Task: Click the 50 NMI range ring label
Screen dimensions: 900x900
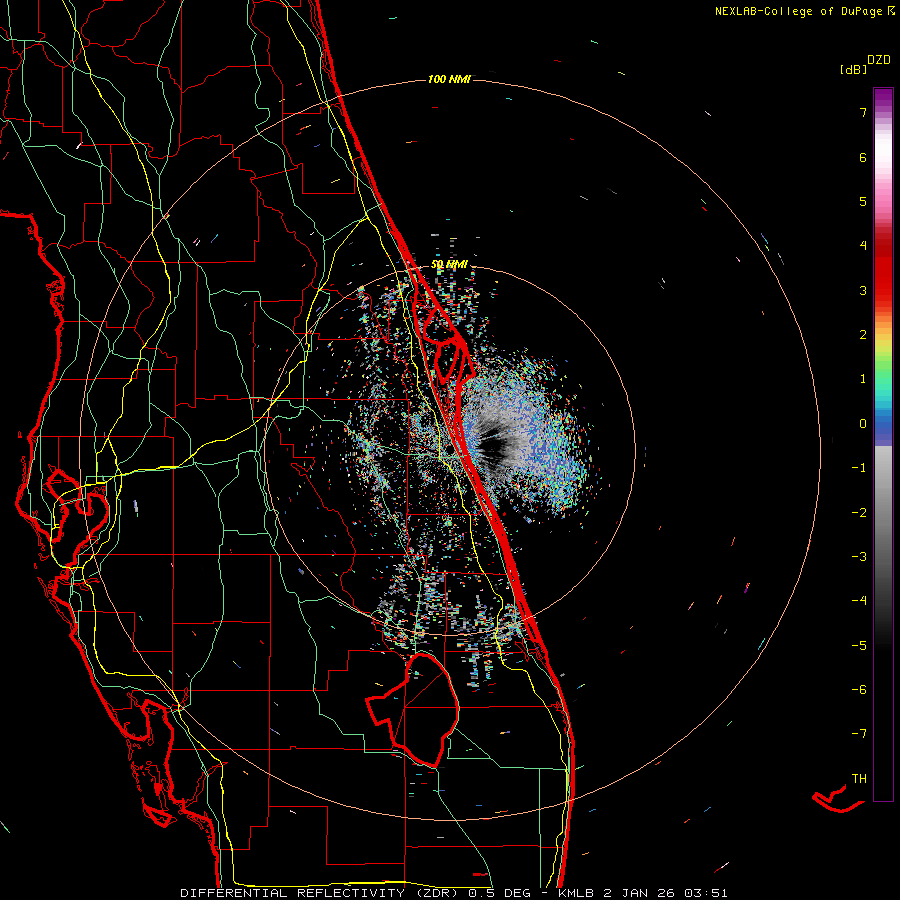Action: click(449, 265)
